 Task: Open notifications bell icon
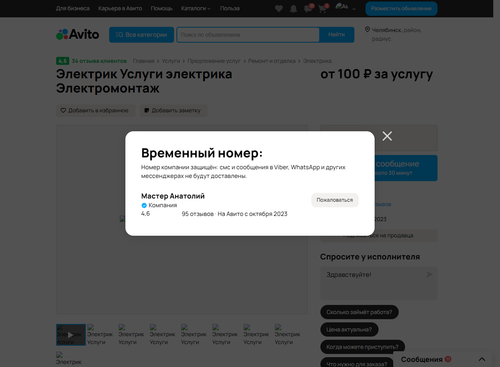tap(293, 9)
